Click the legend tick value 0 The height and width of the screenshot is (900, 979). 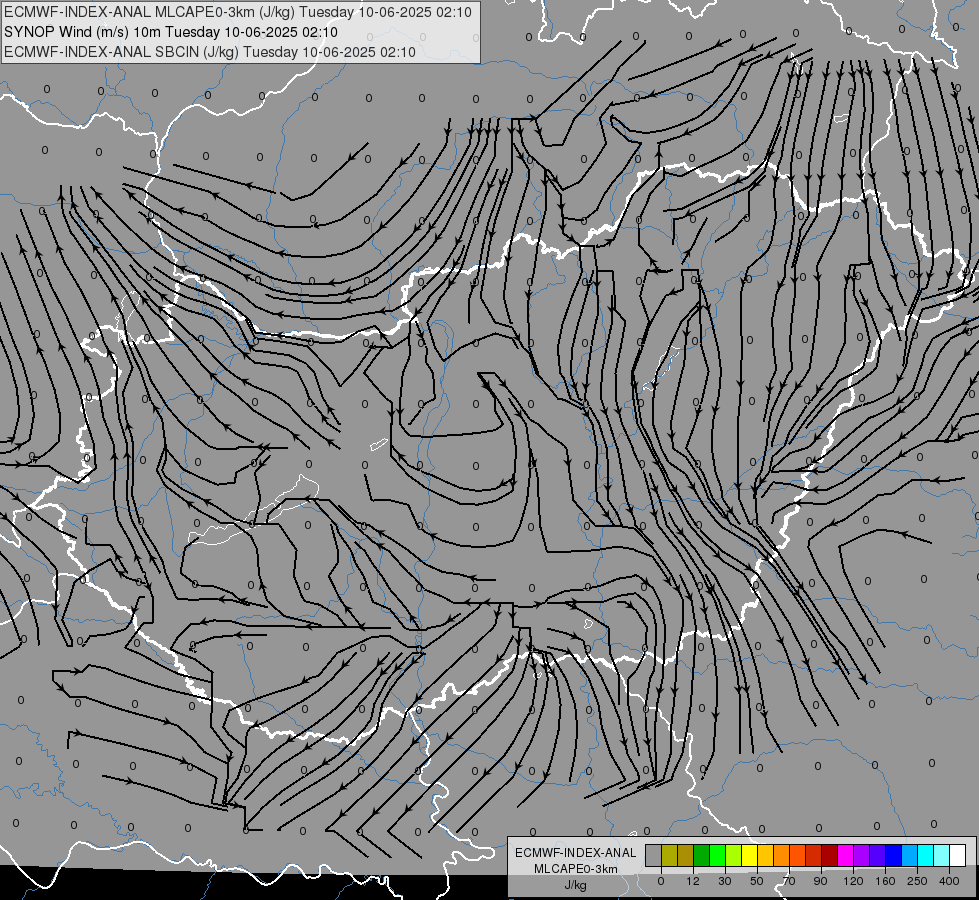point(661,881)
